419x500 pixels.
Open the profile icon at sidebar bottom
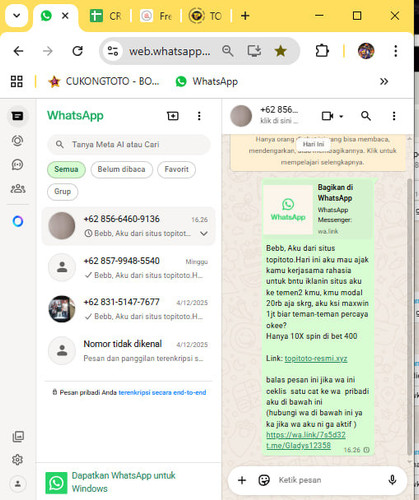[18, 484]
